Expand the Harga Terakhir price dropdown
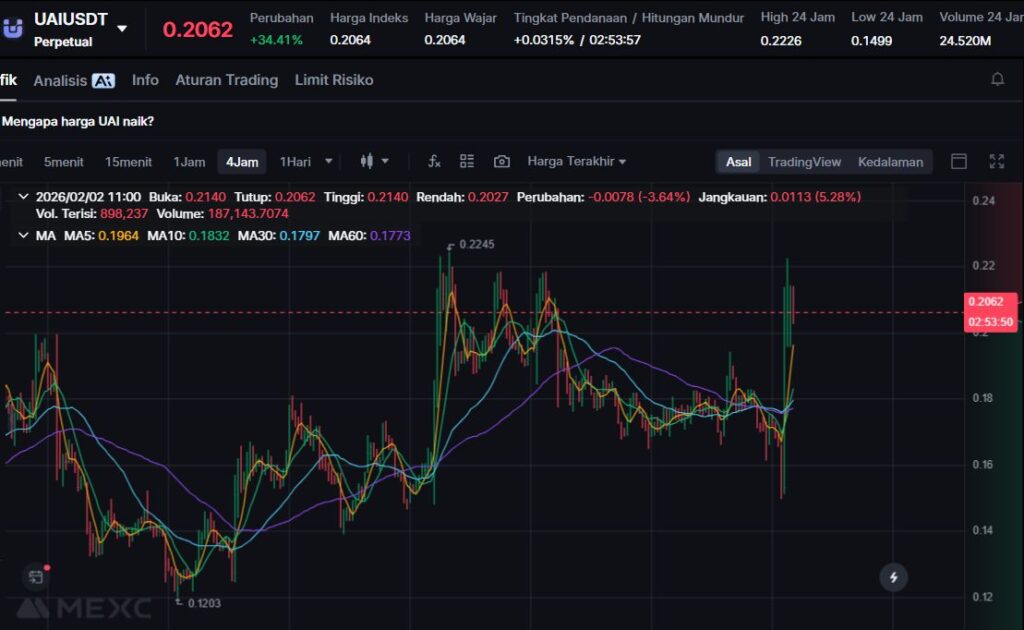The height and width of the screenshot is (630, 1024). tap(577, 162)
